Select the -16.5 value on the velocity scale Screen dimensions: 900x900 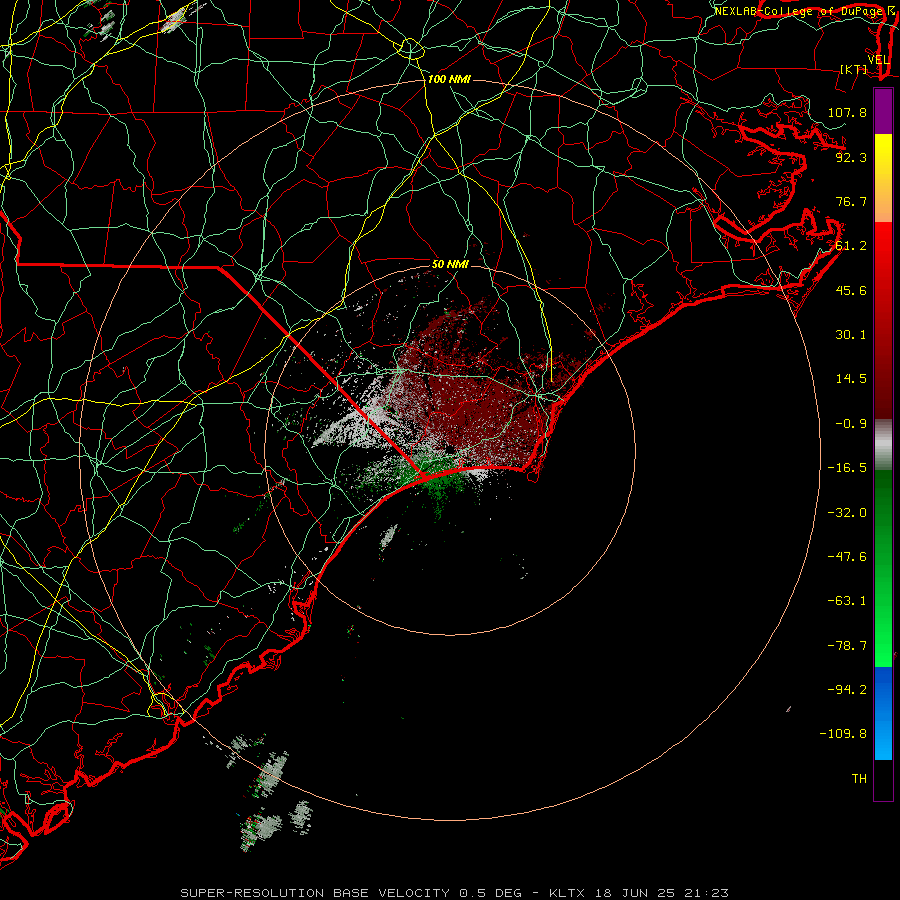point(847,468)
